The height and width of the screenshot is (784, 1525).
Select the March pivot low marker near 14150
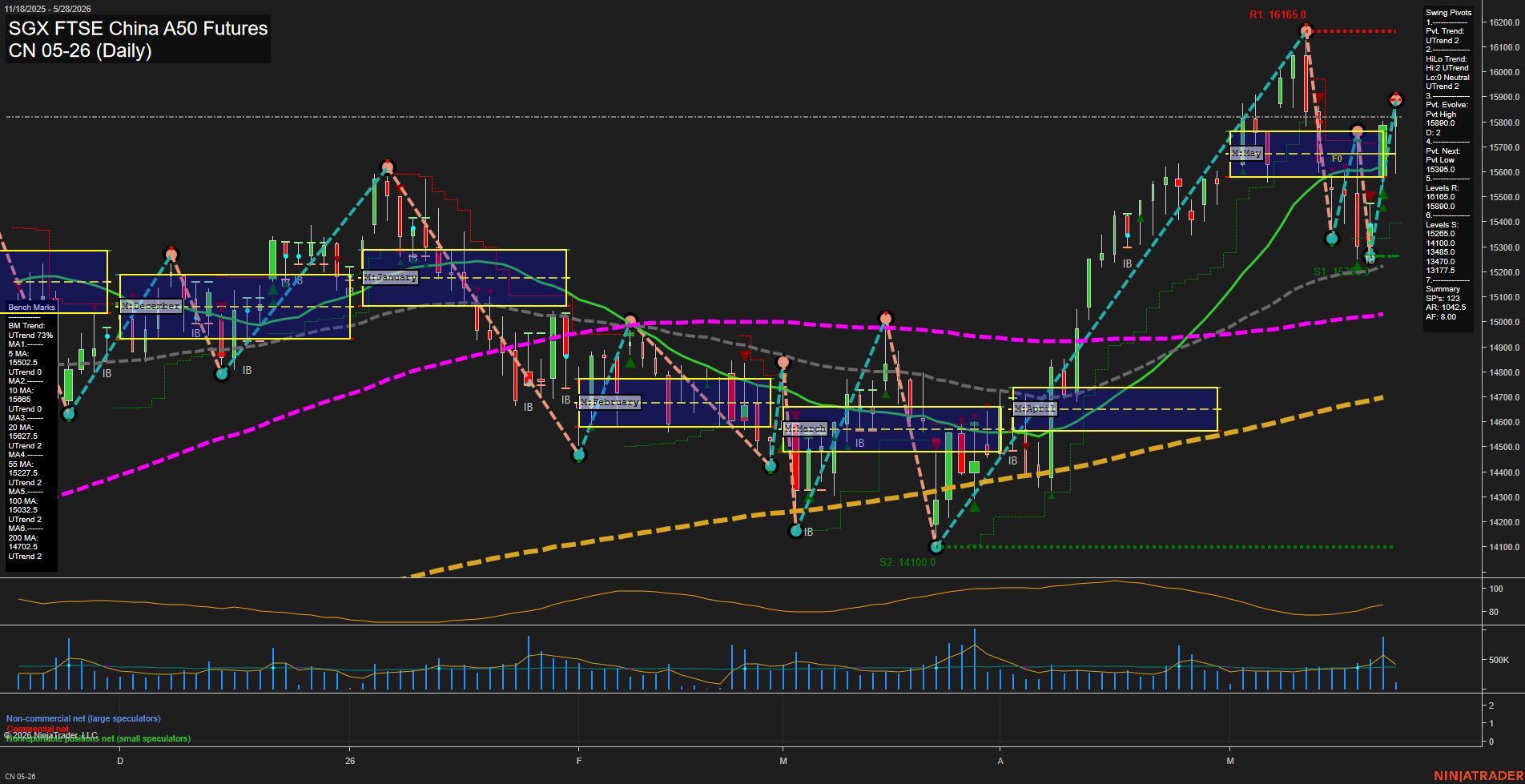pyautogui.click(x=796, y=530)
